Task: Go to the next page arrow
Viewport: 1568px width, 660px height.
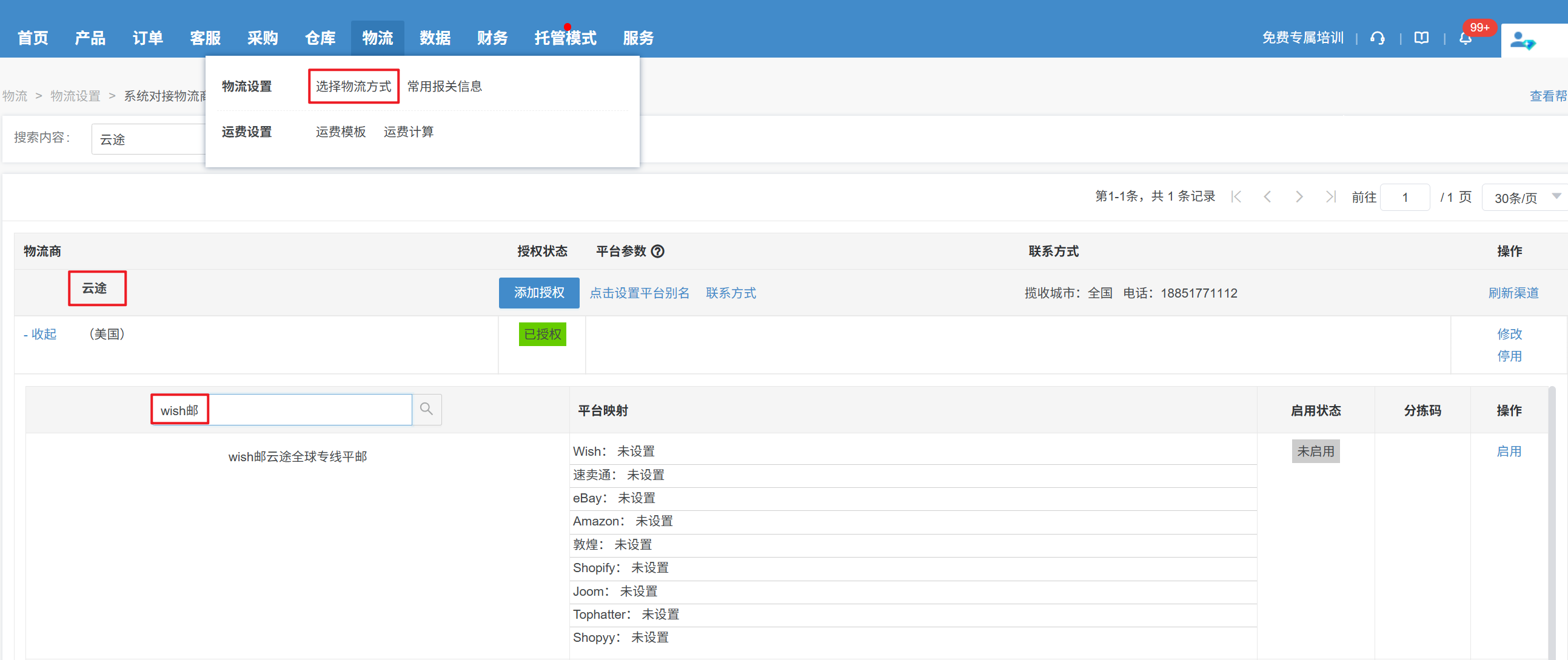Action: 1299,196
